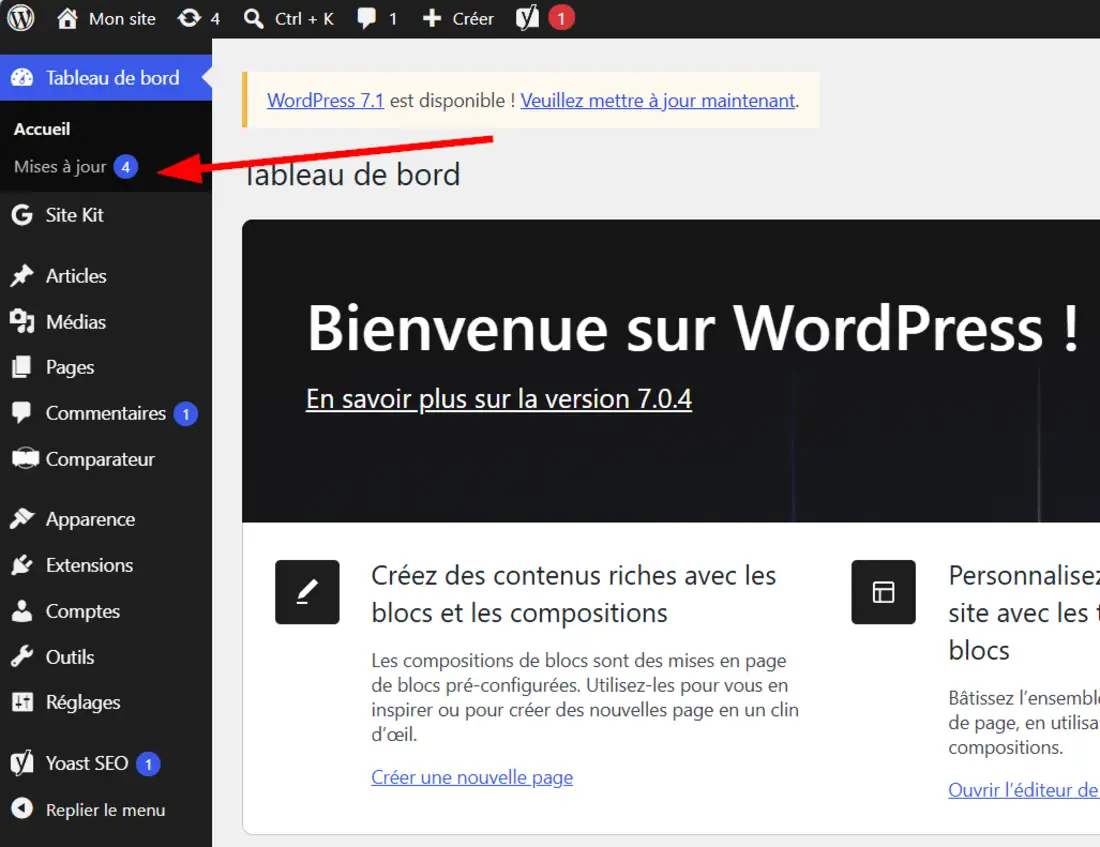This screenshot has width=1100, height=847.
Task: Open En savoir plus sur la version 7.0.4
Action: [499, 399]
